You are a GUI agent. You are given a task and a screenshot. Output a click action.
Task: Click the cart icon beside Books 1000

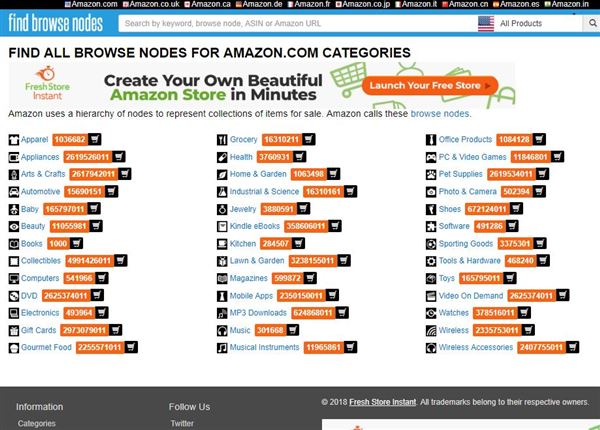[x=76, y=243]
